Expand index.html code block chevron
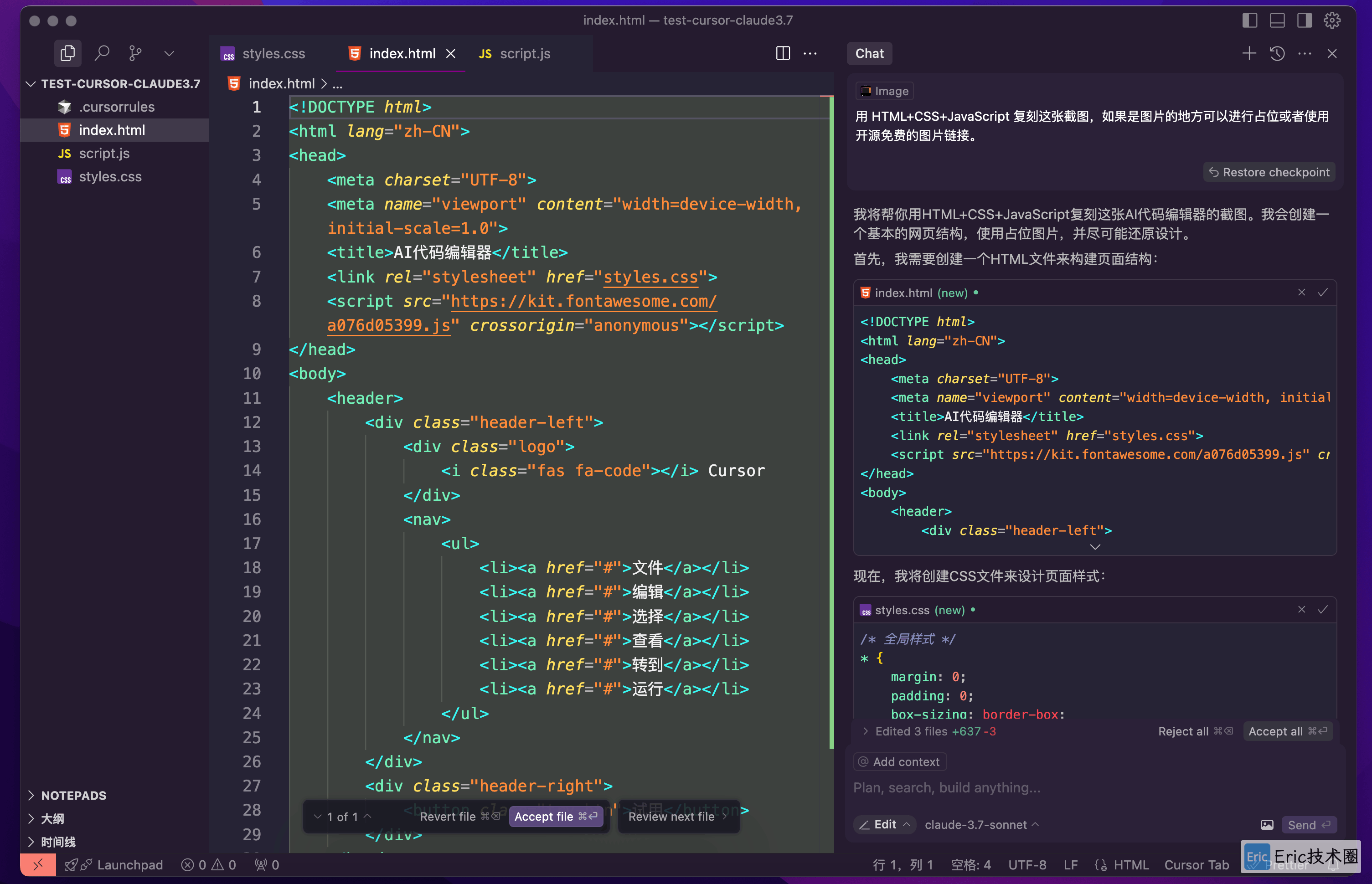 pos(1095,547)
